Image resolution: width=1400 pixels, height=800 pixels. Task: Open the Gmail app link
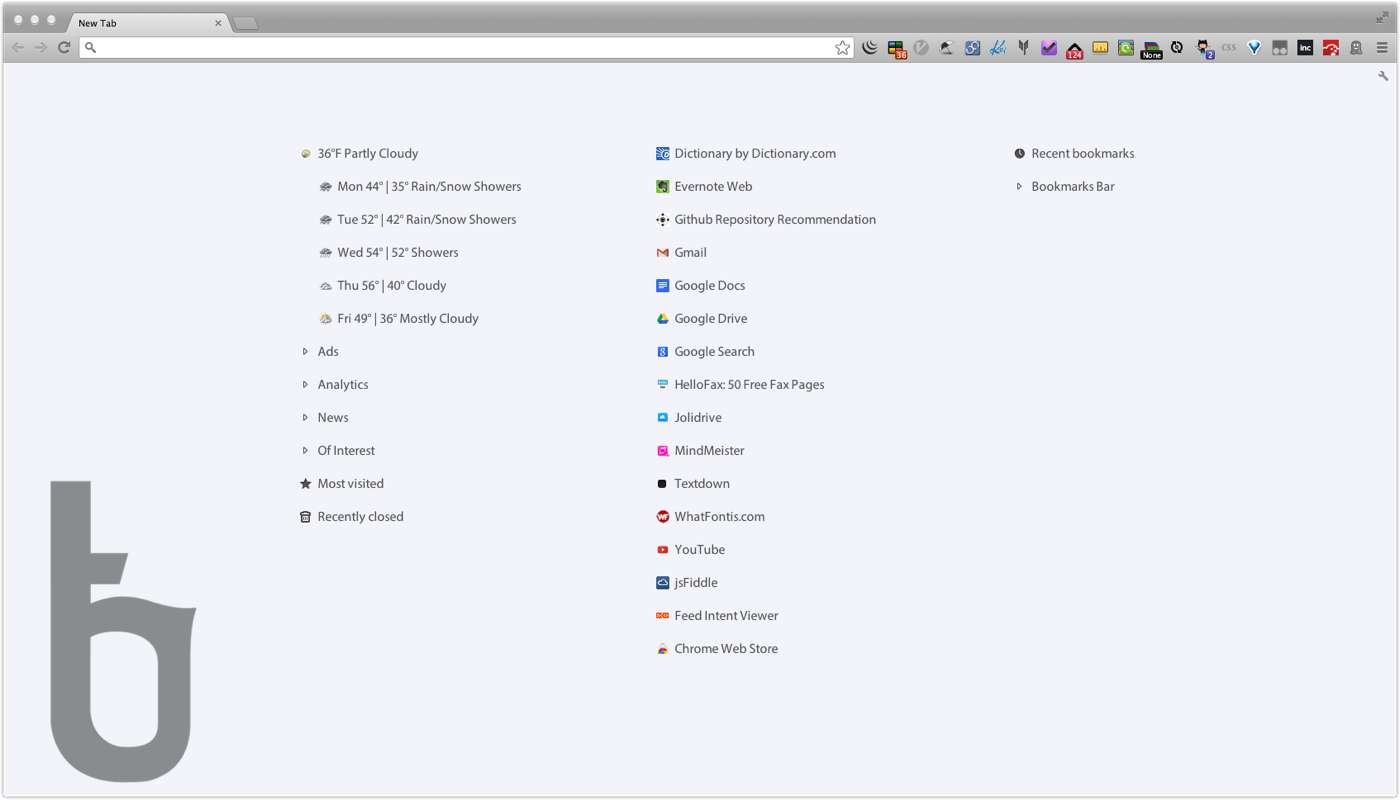[x=690, y=252]
